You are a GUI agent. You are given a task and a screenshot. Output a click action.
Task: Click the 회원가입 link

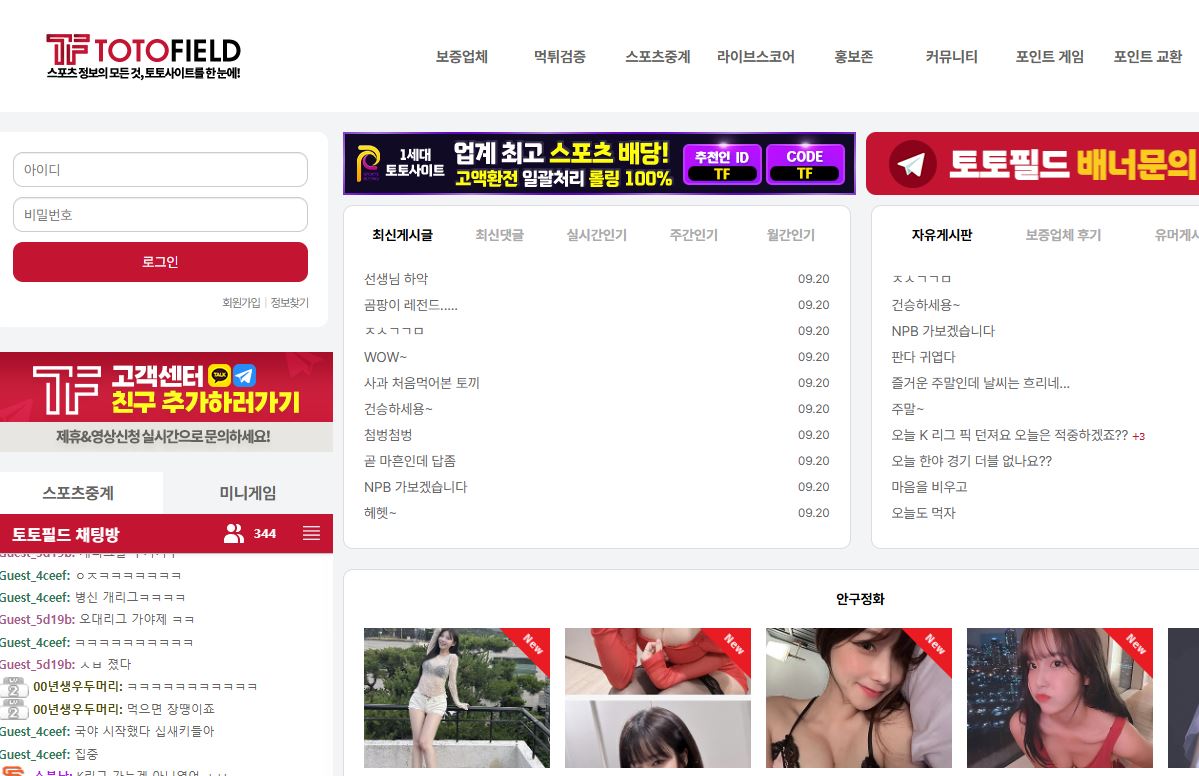click(x=241, y=303)
